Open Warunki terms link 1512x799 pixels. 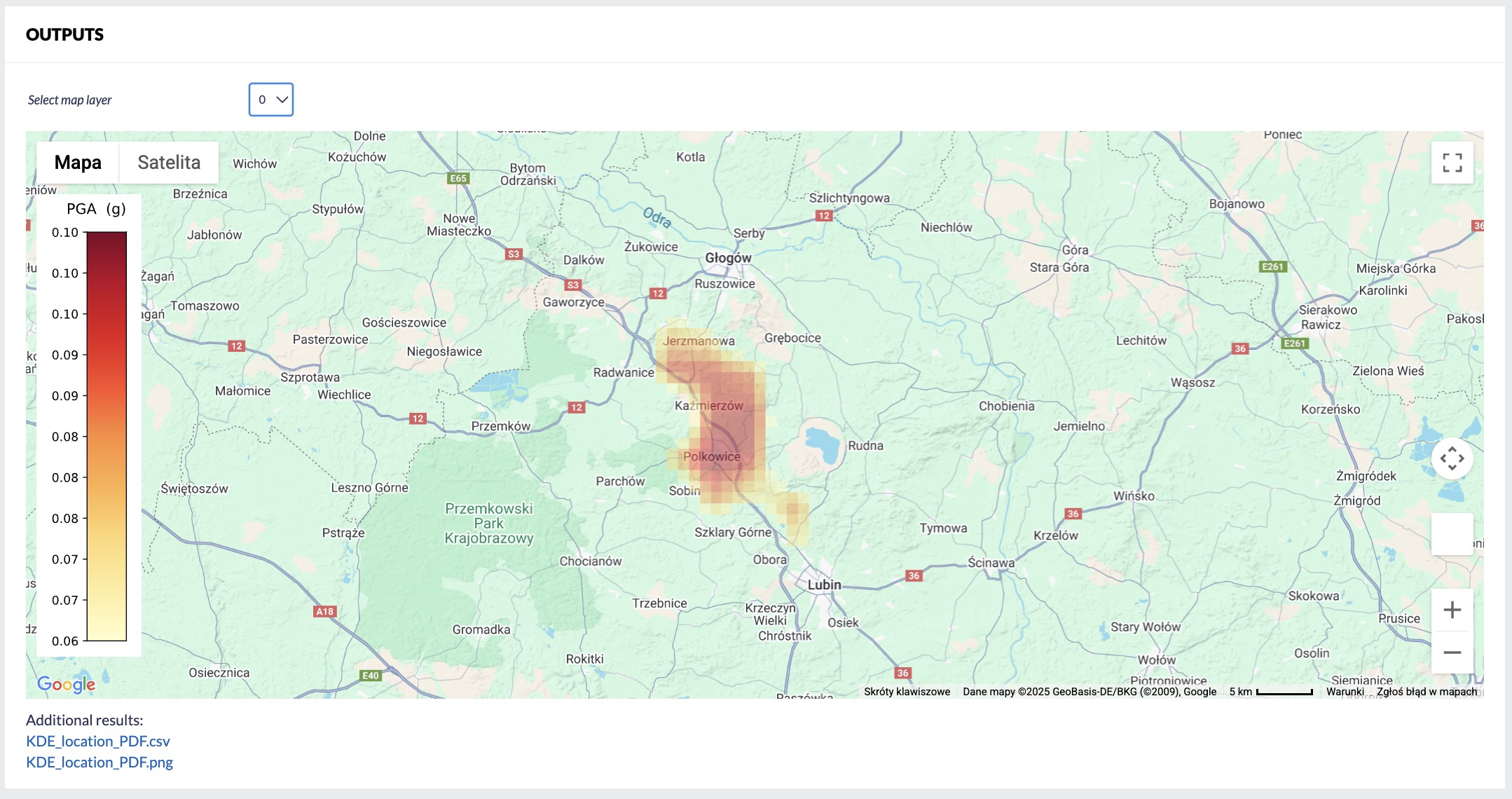pyautogui.click(x=1345, y=692)
